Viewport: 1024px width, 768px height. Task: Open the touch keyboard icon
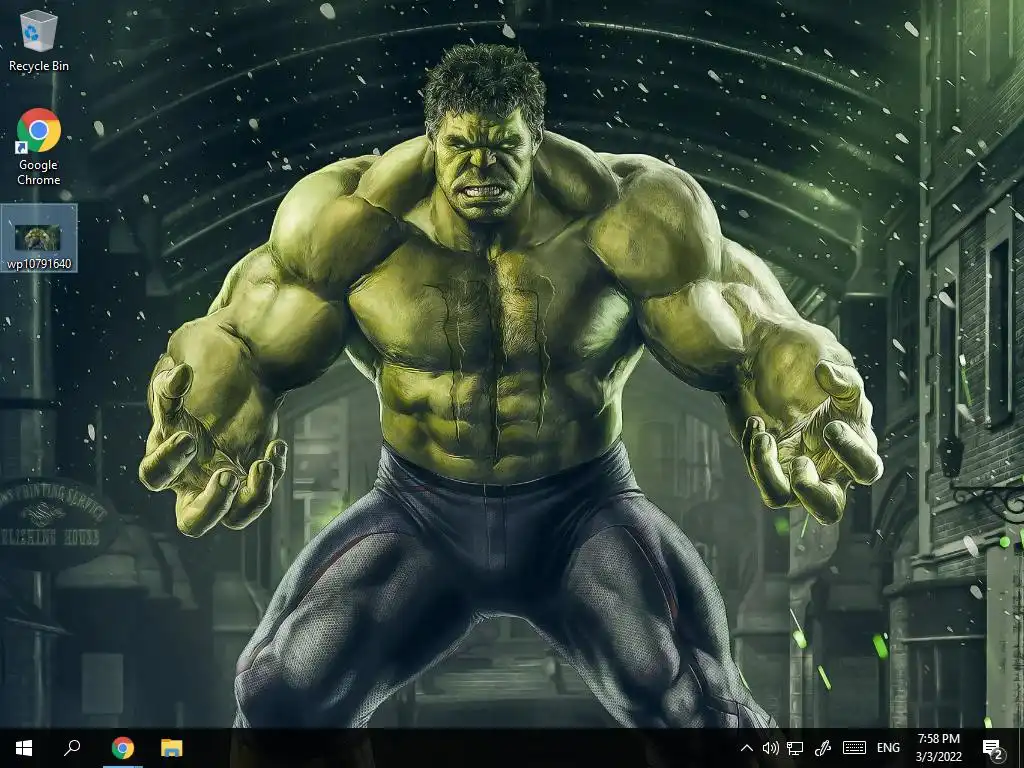(854, 748)
